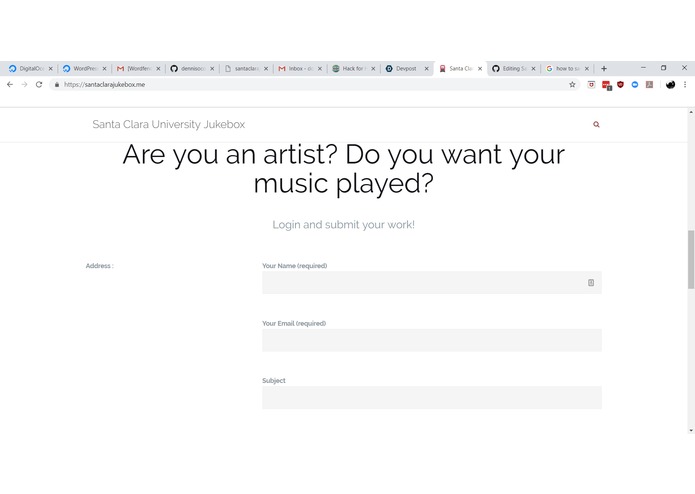Go back with the browser back arrow
695x494 pixels.
click(10, 85)
